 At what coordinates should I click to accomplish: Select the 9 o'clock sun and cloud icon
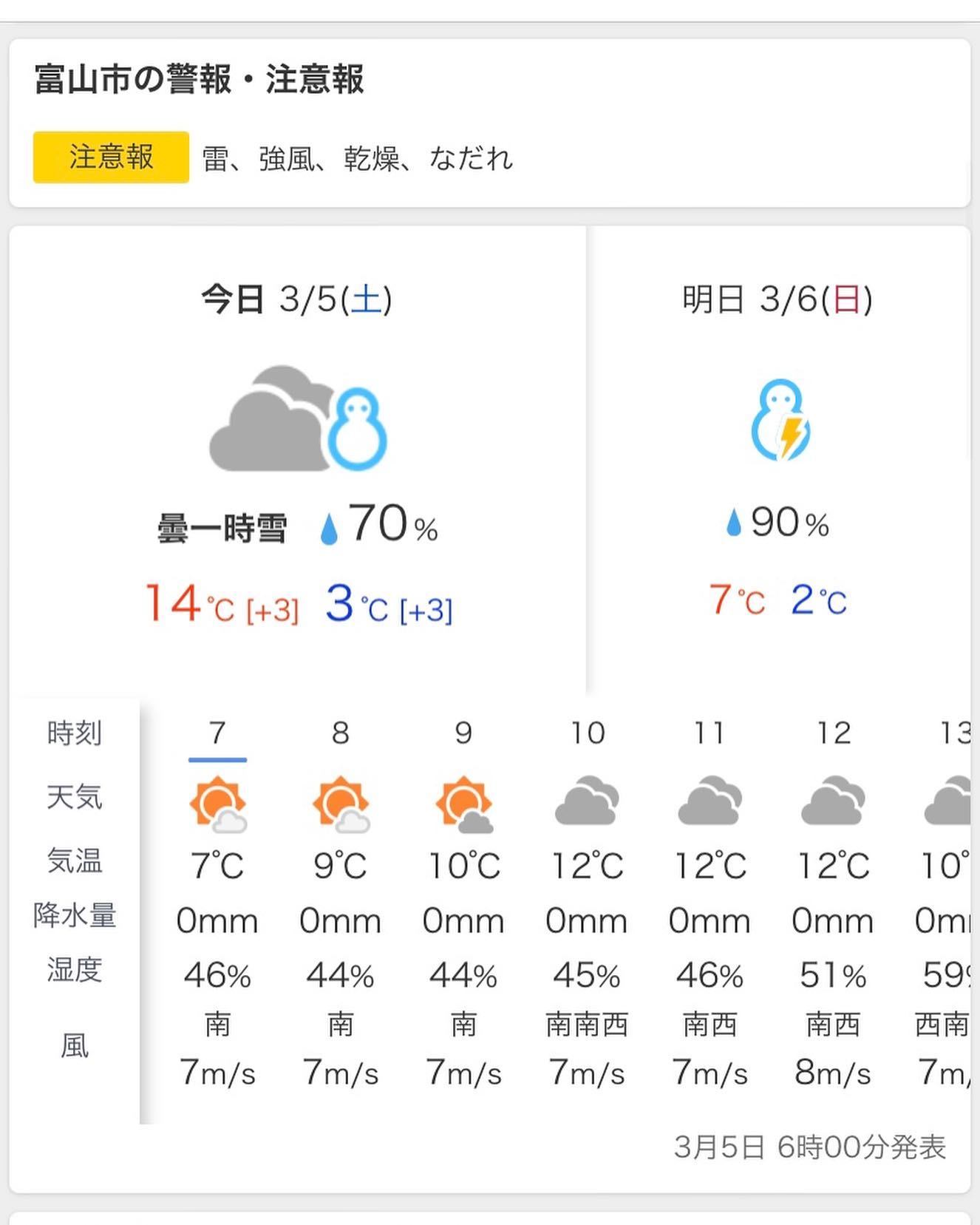point(464,804)
